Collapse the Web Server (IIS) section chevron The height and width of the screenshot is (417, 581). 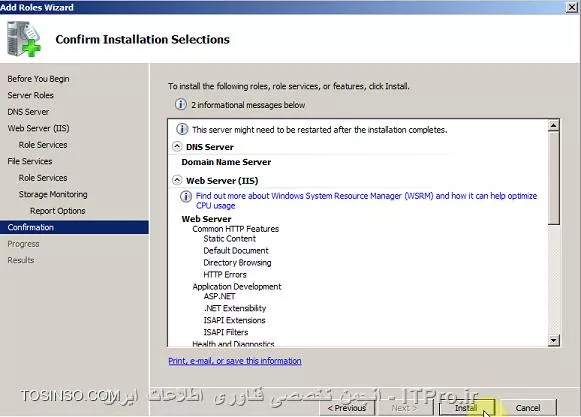point(177,181)
